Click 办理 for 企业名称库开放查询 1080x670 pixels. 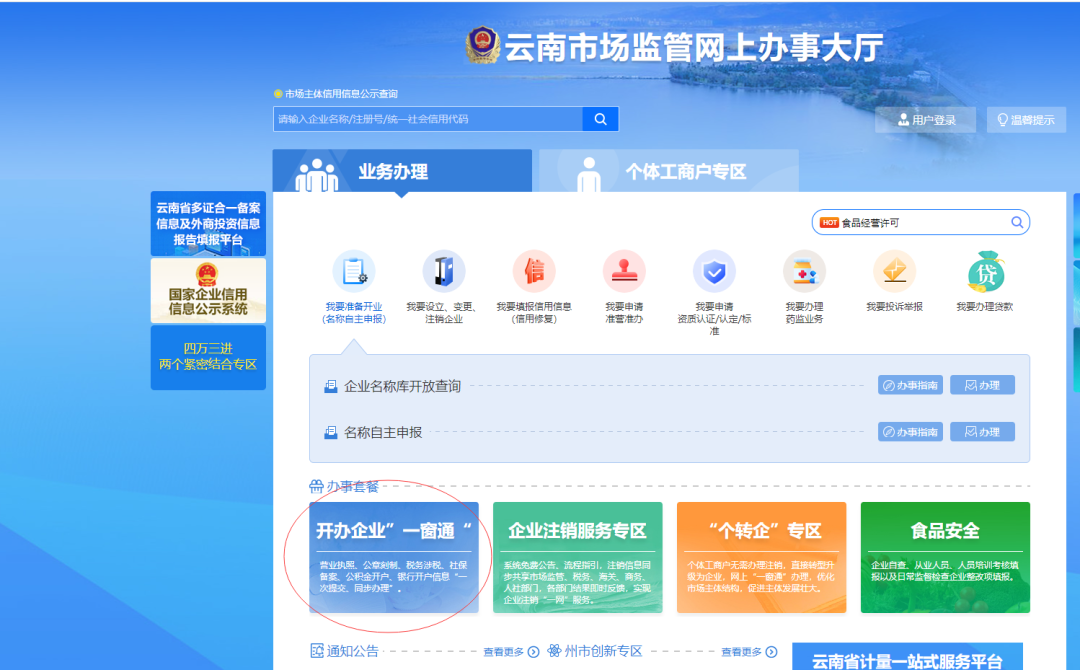point(982,386)
